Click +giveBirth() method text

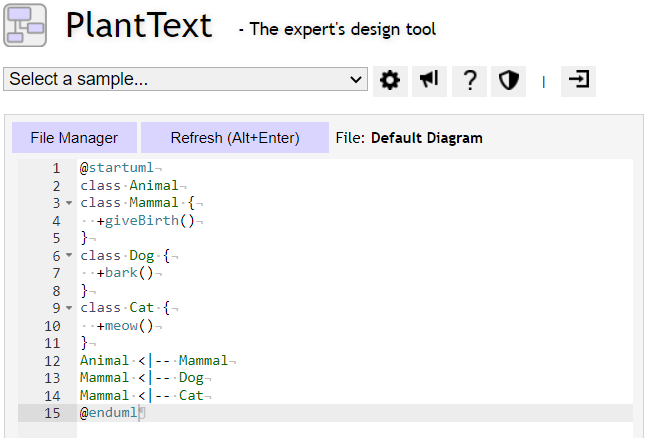pyautogui.click(x=145, y=220)
